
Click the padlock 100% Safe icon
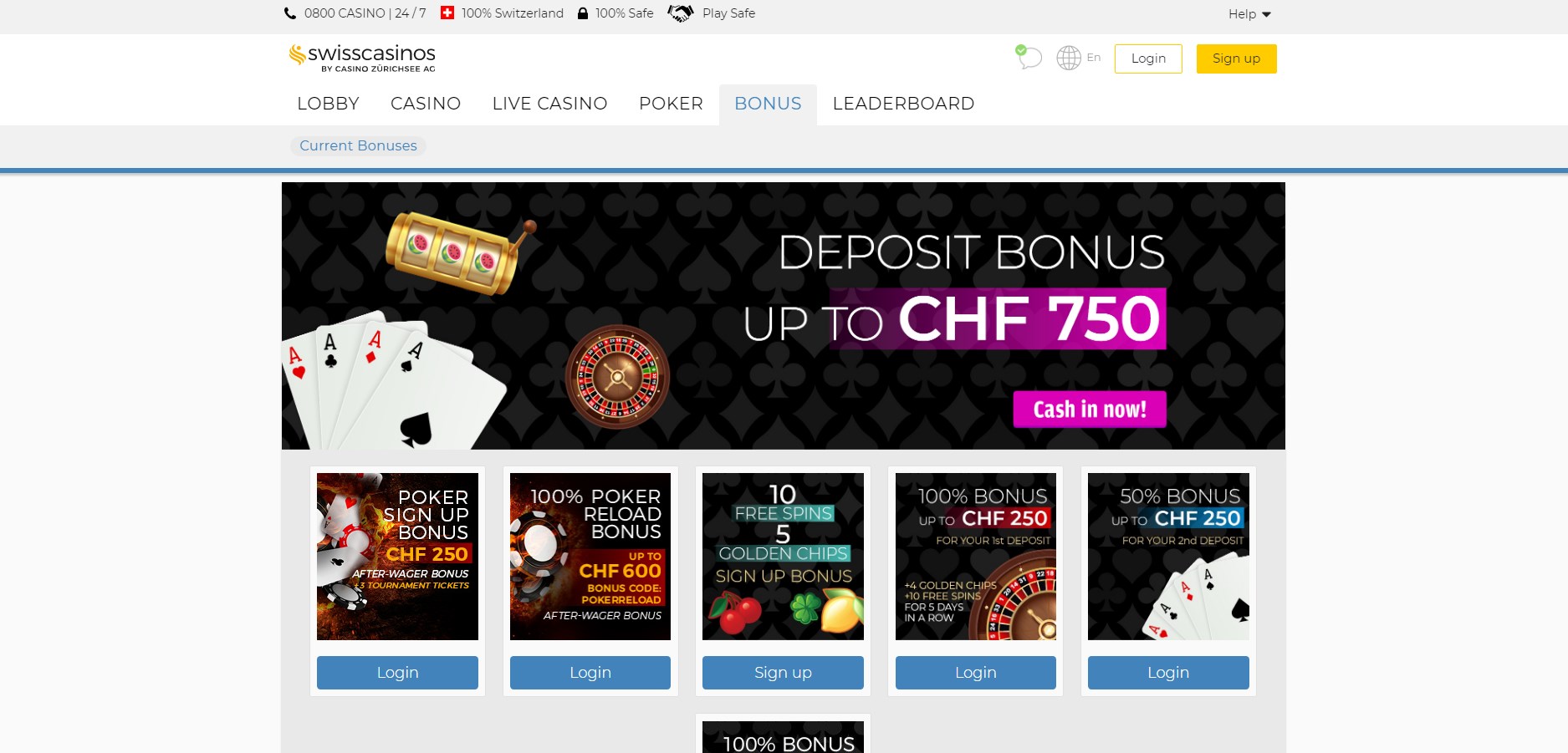point(583,13)
